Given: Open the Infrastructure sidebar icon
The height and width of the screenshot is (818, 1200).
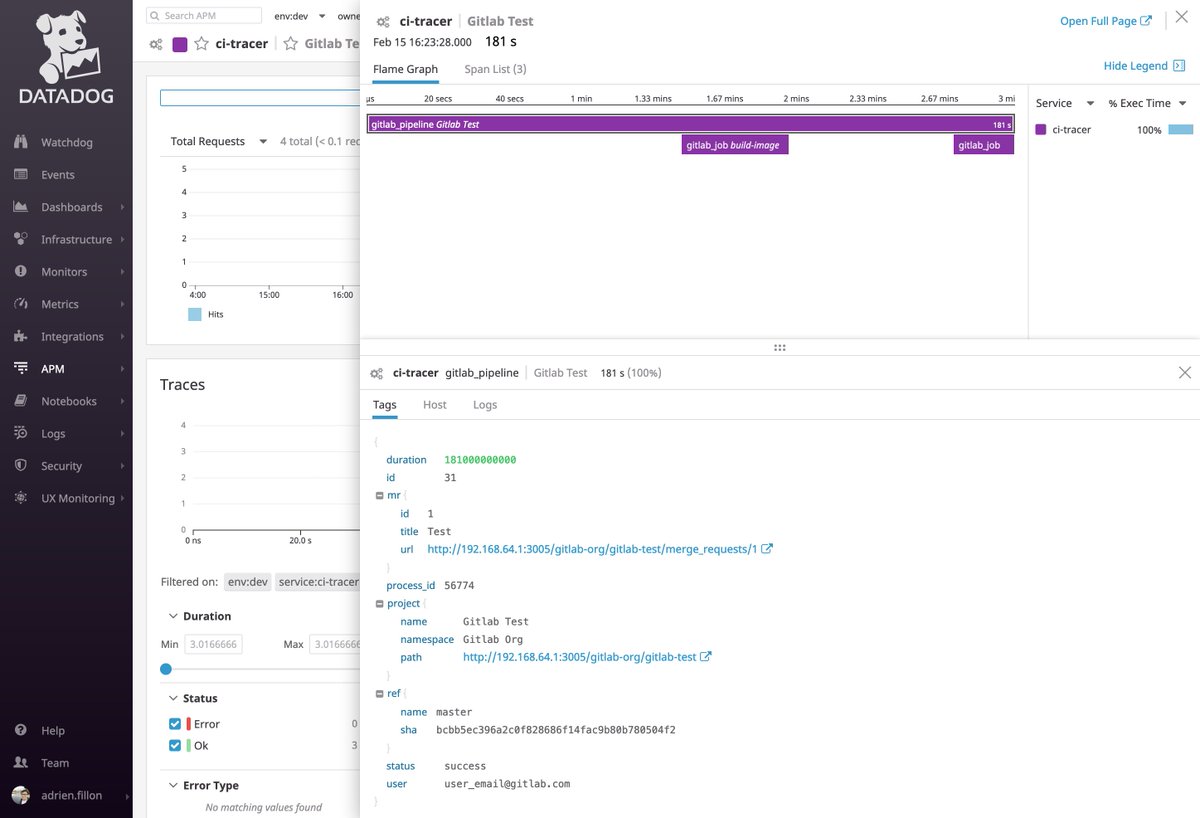Looking at the screenshot, I should pos(21,239).
